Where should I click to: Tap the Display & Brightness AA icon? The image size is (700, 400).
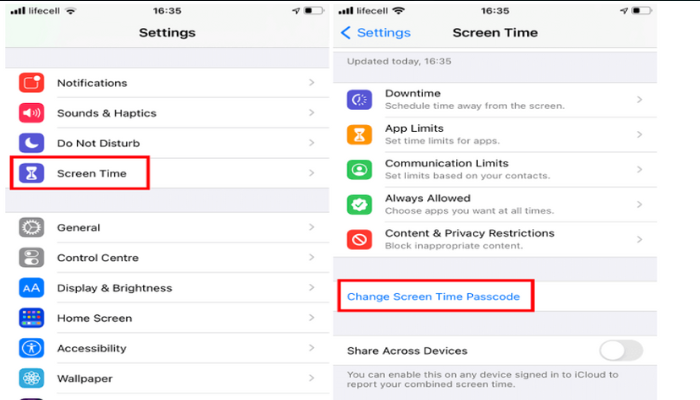pyautogui.click(x=31, y=288)
